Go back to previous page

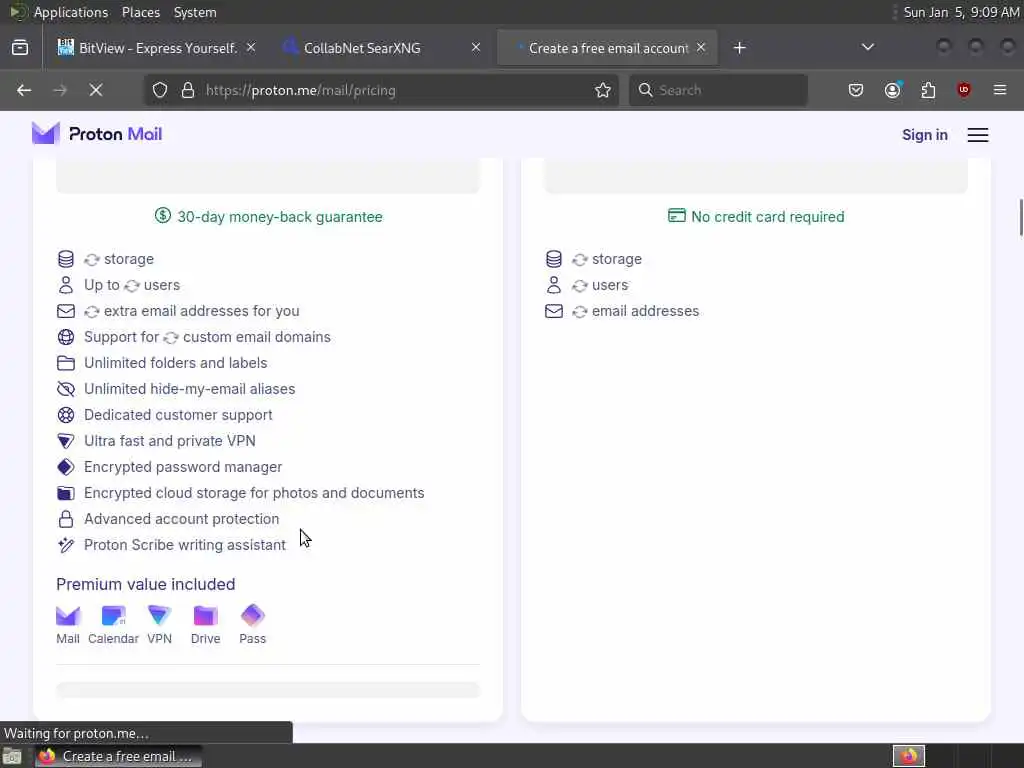(24, 90)
